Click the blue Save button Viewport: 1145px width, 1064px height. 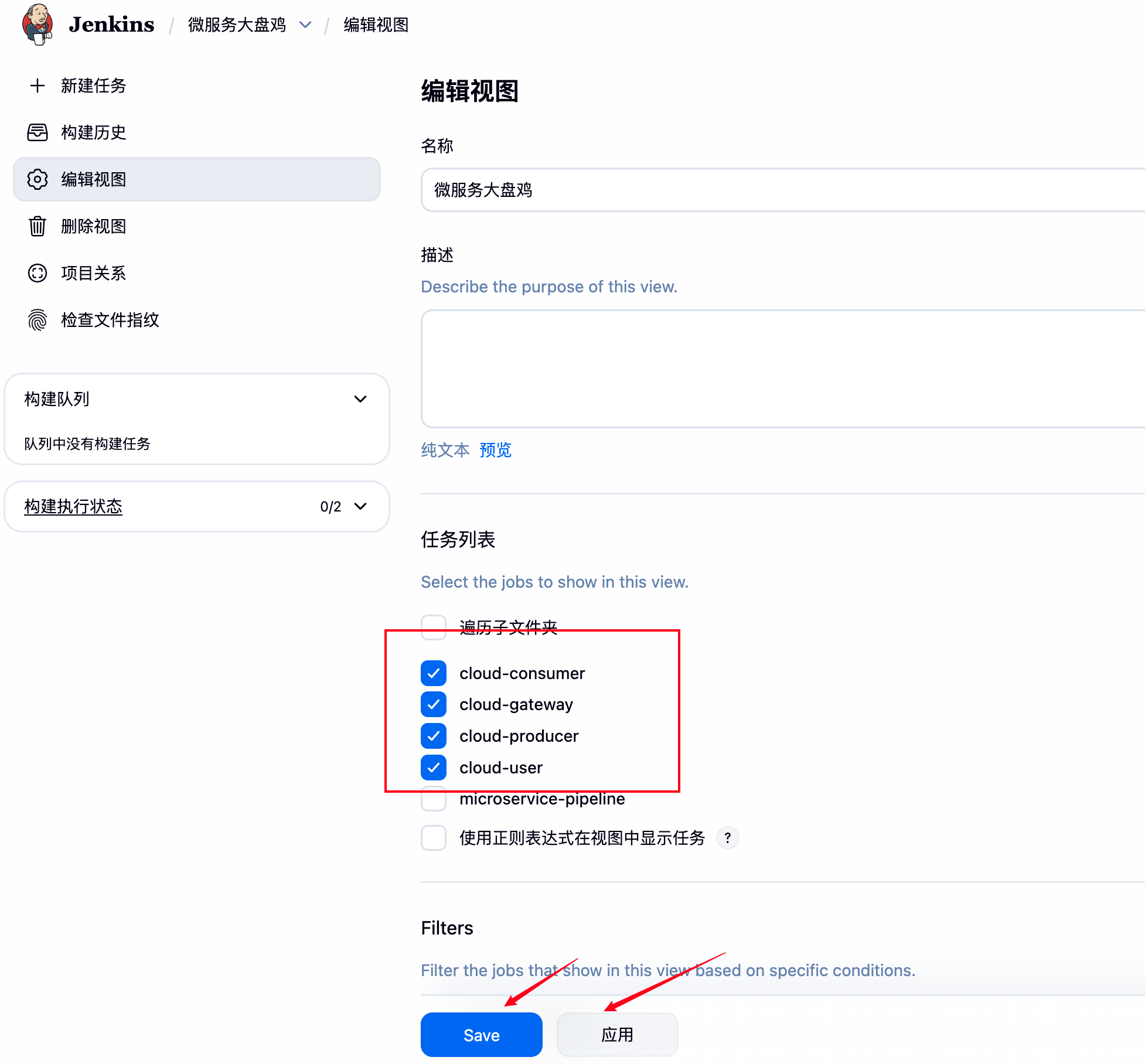(x=481, y=1035)
